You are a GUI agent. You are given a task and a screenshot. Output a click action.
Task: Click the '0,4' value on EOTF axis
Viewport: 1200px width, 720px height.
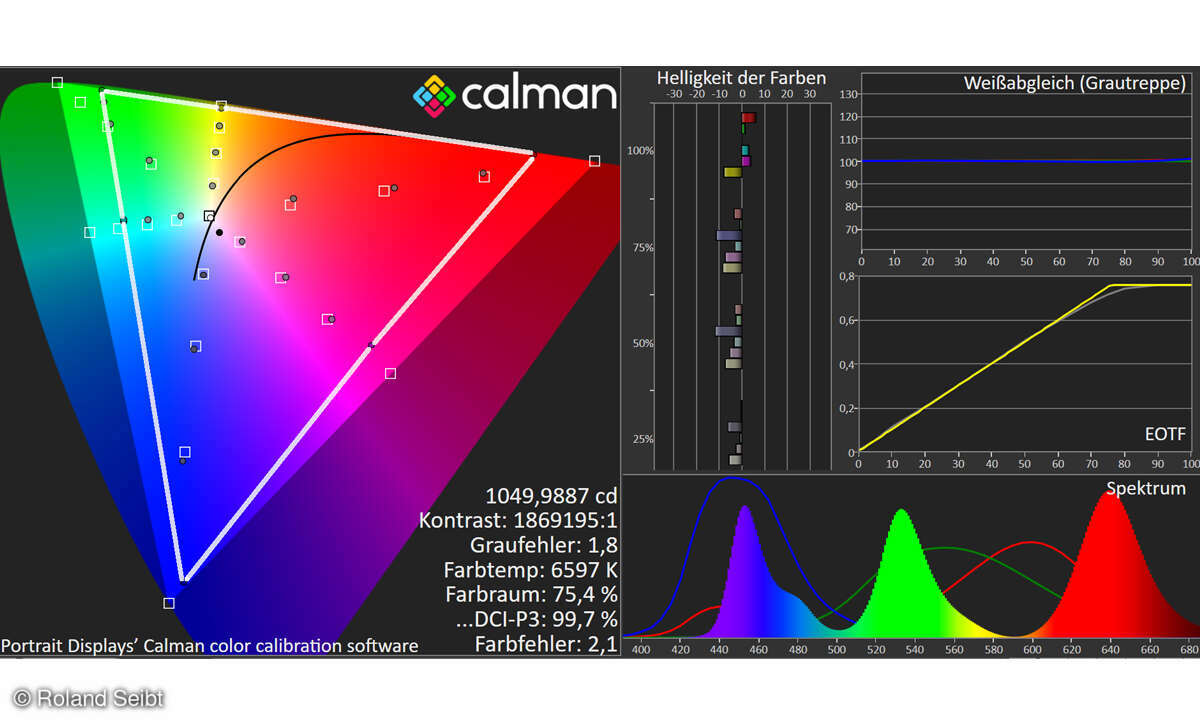pyautogui.click(x=848, y=364)
